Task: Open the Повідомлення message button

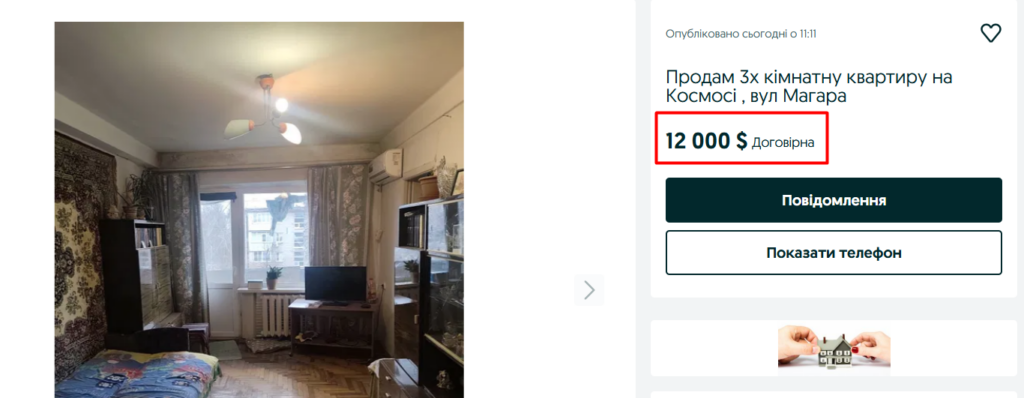Action: pyautogui.click(x=833, y=200)
